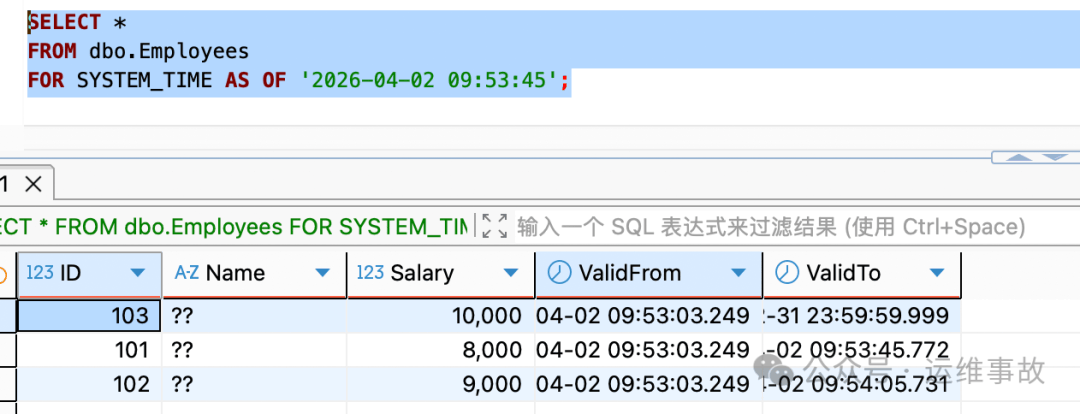Select the ValidTo cell ending 09:54:05.731
The height and width of the screenshot is (414, 1080).
pos(860,384)
